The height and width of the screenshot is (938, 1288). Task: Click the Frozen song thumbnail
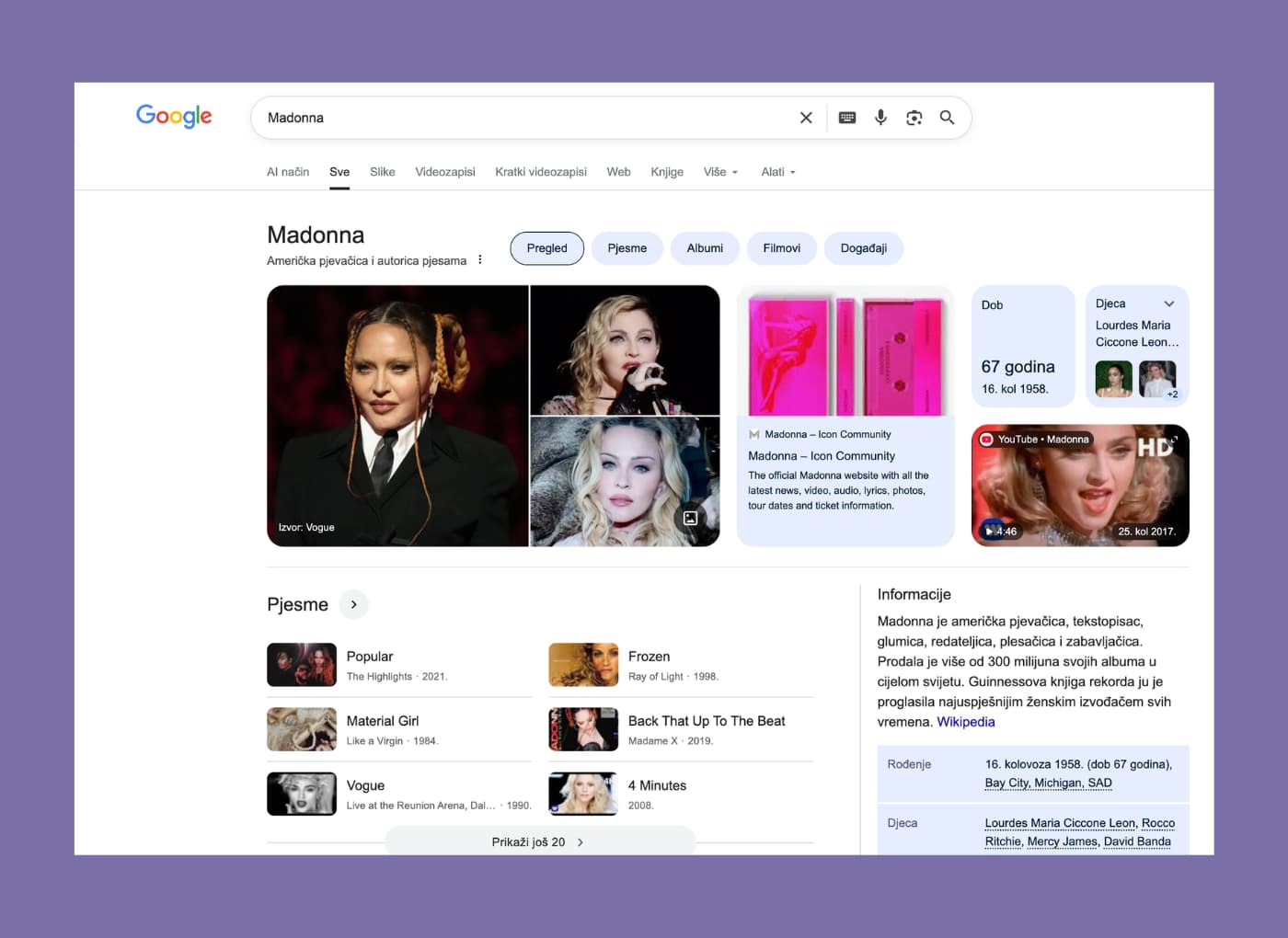pyautogui.click(x=583, y=665)
